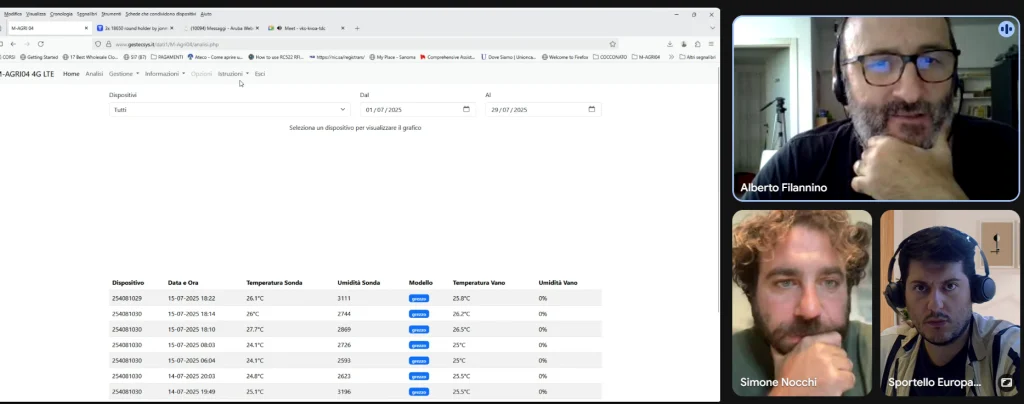Image resolution: width=1024 pixels, height=404 pixels.
Task: Open the Dal date calendar picker
Action: 466,109
